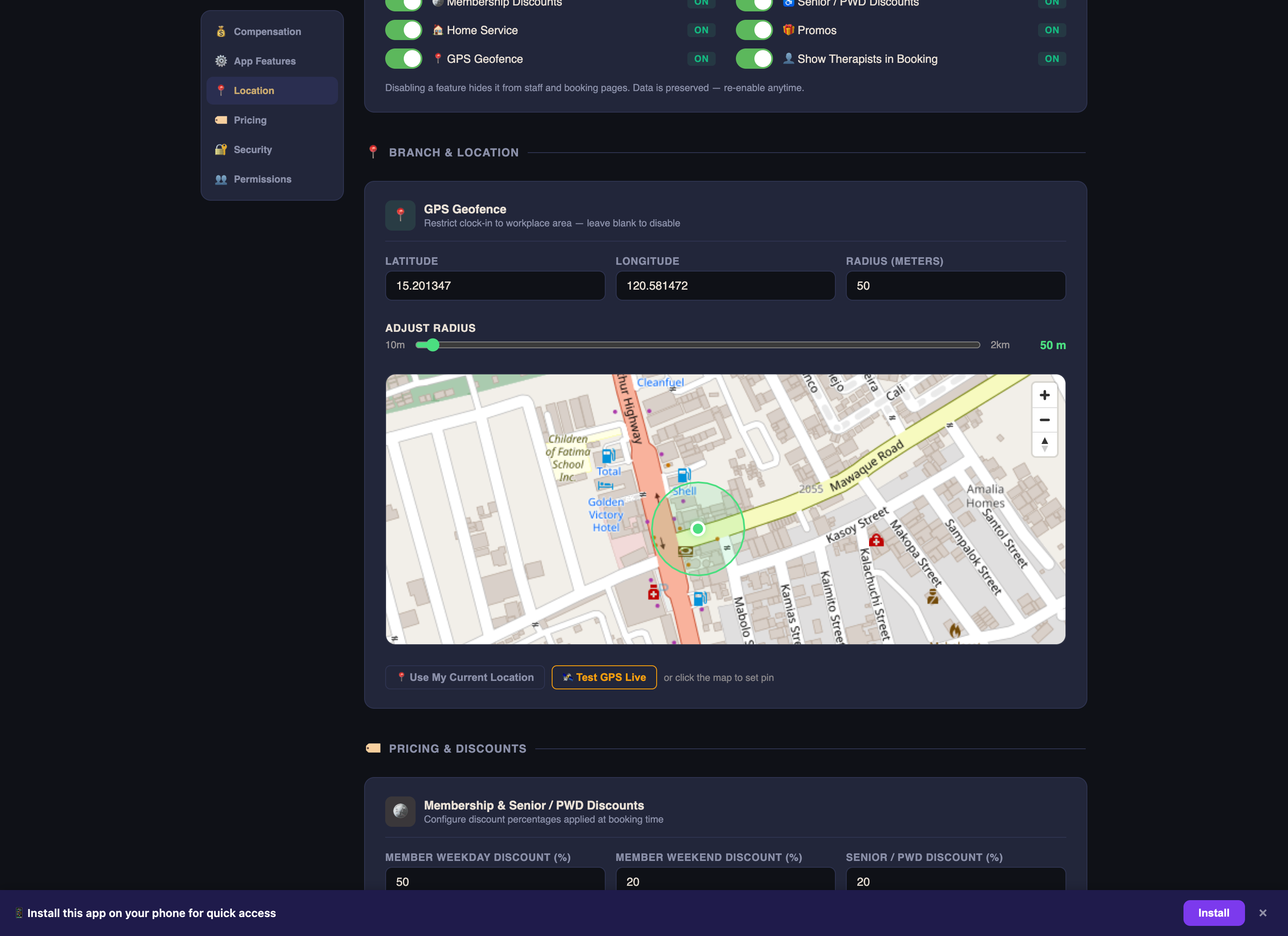Image resolution: width=1288 pixels, height=936 pixels.
Task: Click the Golden Victory Hotel bed icon
Action: pos(605,486)
